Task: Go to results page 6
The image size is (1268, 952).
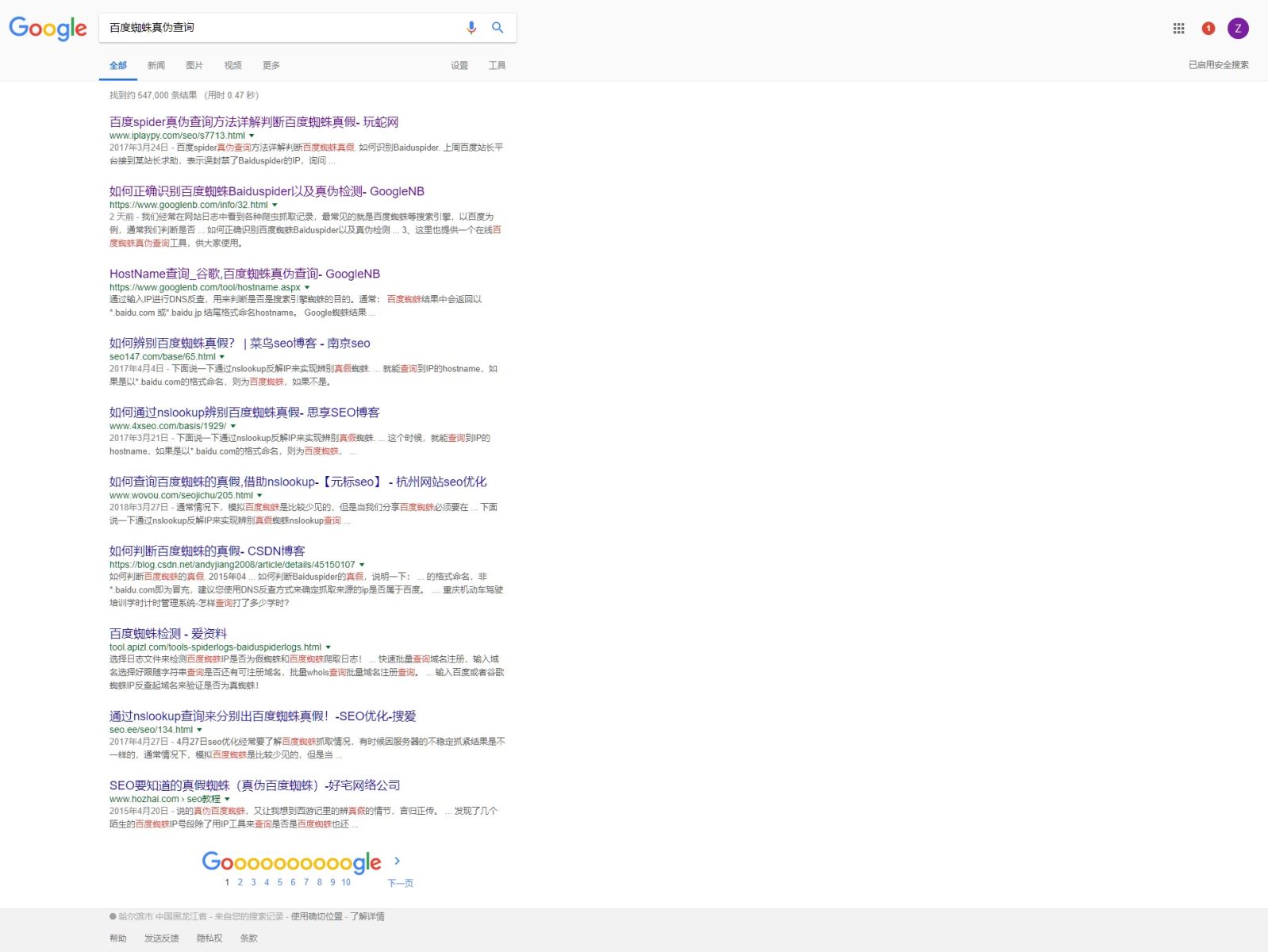Action: click(x=293, y=882)
